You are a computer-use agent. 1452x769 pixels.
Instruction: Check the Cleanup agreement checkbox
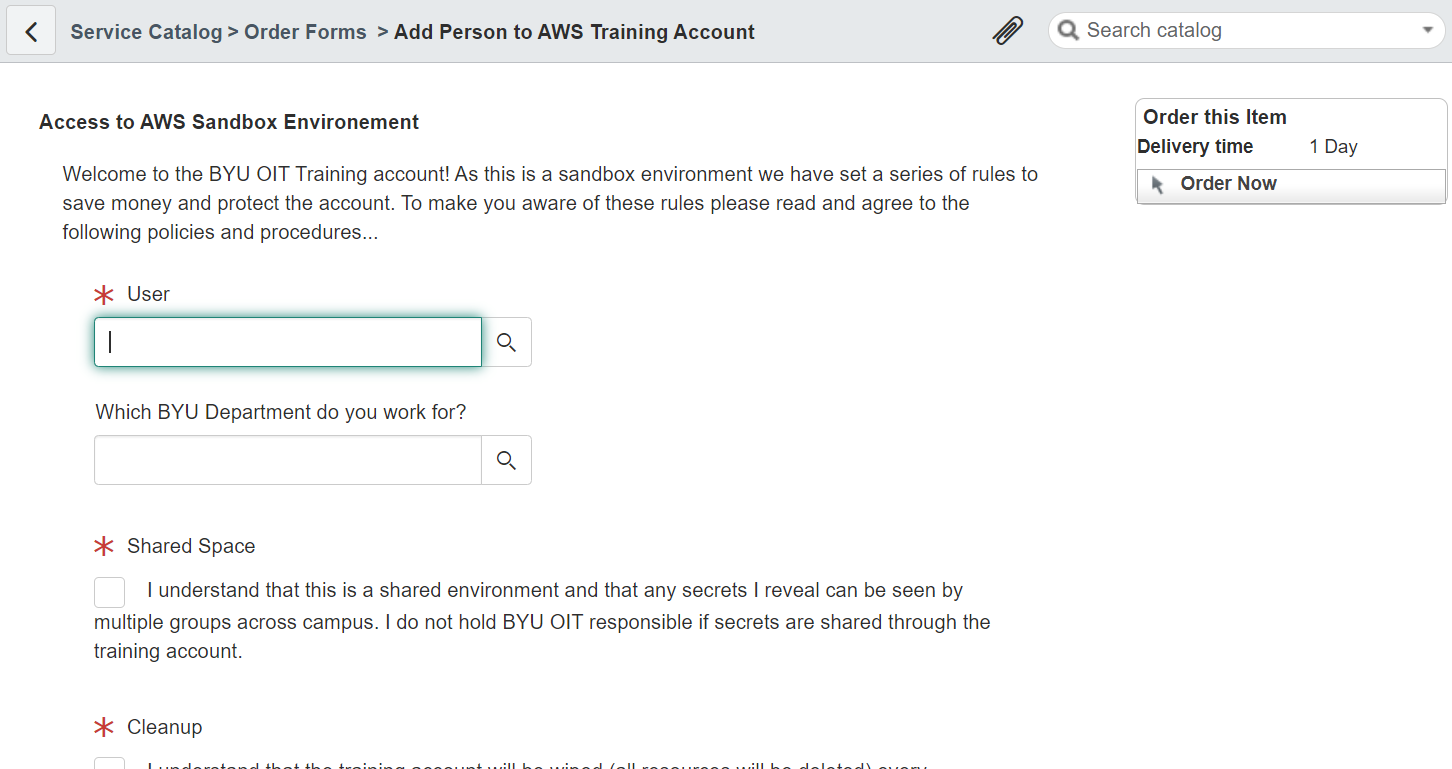(x=110, y=763)
